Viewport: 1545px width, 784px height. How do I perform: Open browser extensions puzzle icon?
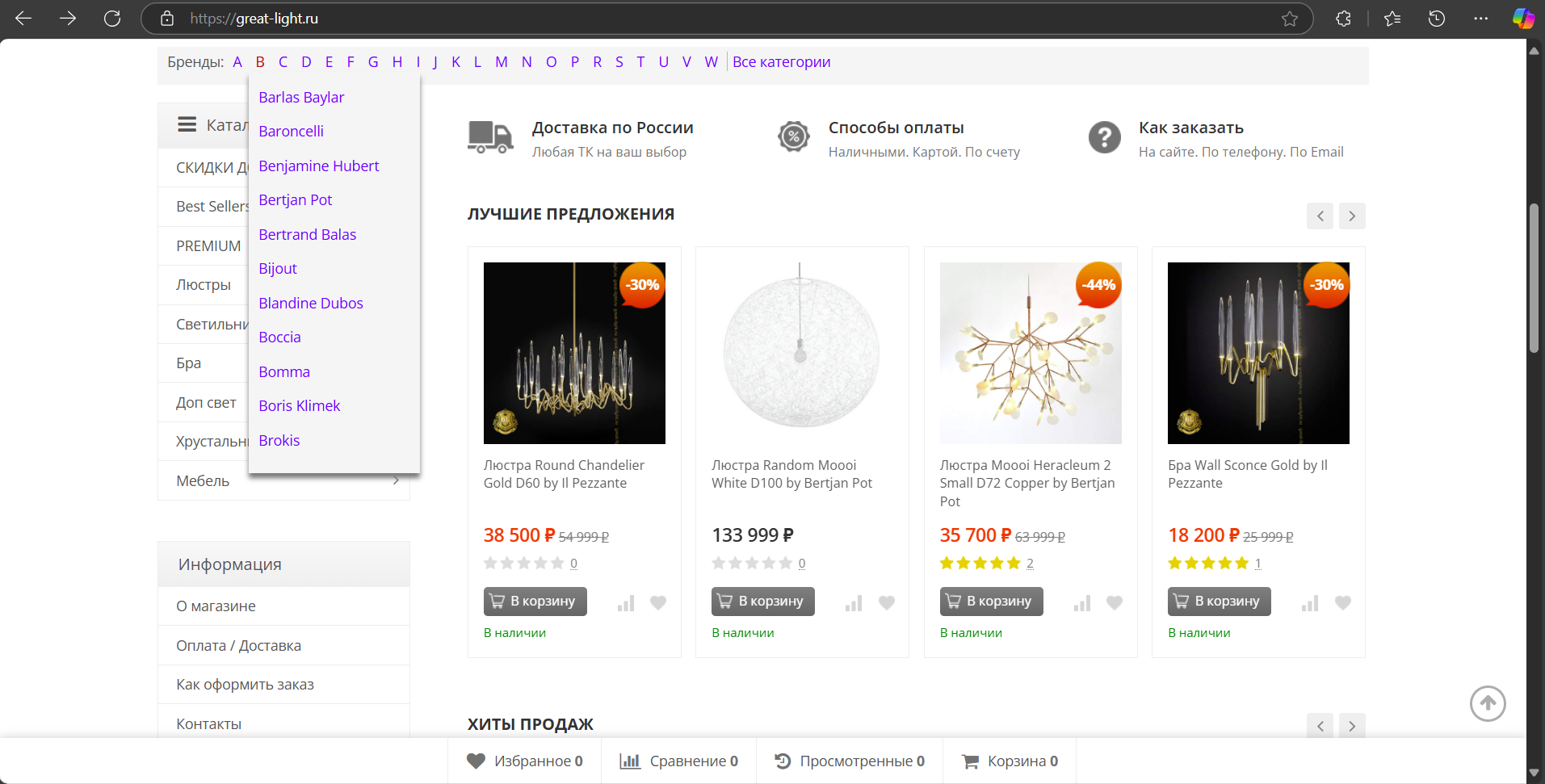pos(1343,19)
